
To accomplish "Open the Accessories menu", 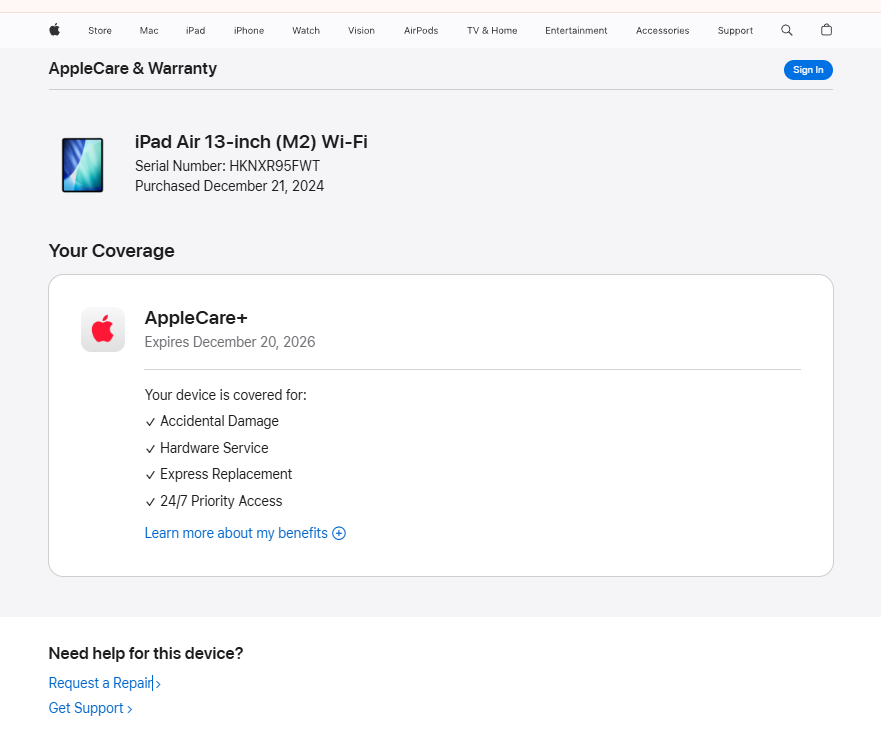I will click(662, 30).
